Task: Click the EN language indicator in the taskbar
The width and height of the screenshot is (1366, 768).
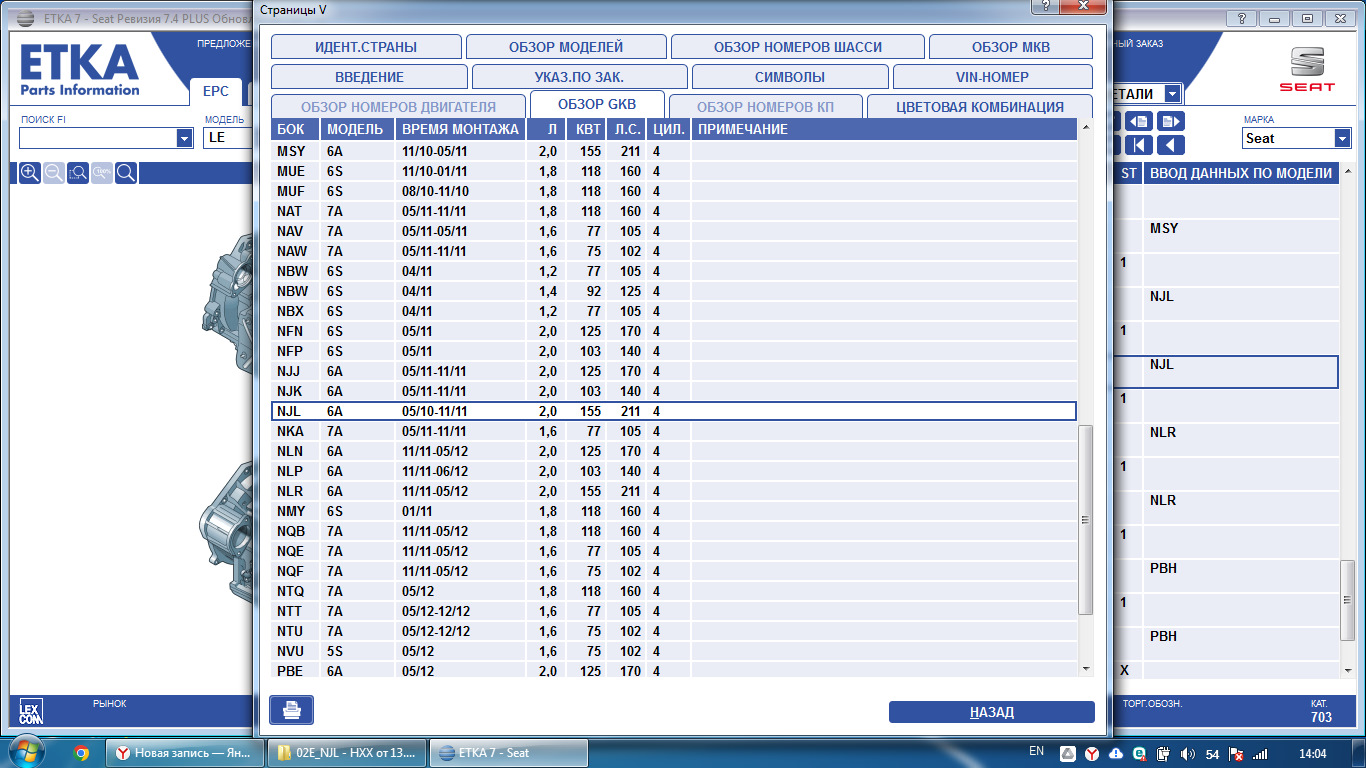Action: coord(1036,751)
